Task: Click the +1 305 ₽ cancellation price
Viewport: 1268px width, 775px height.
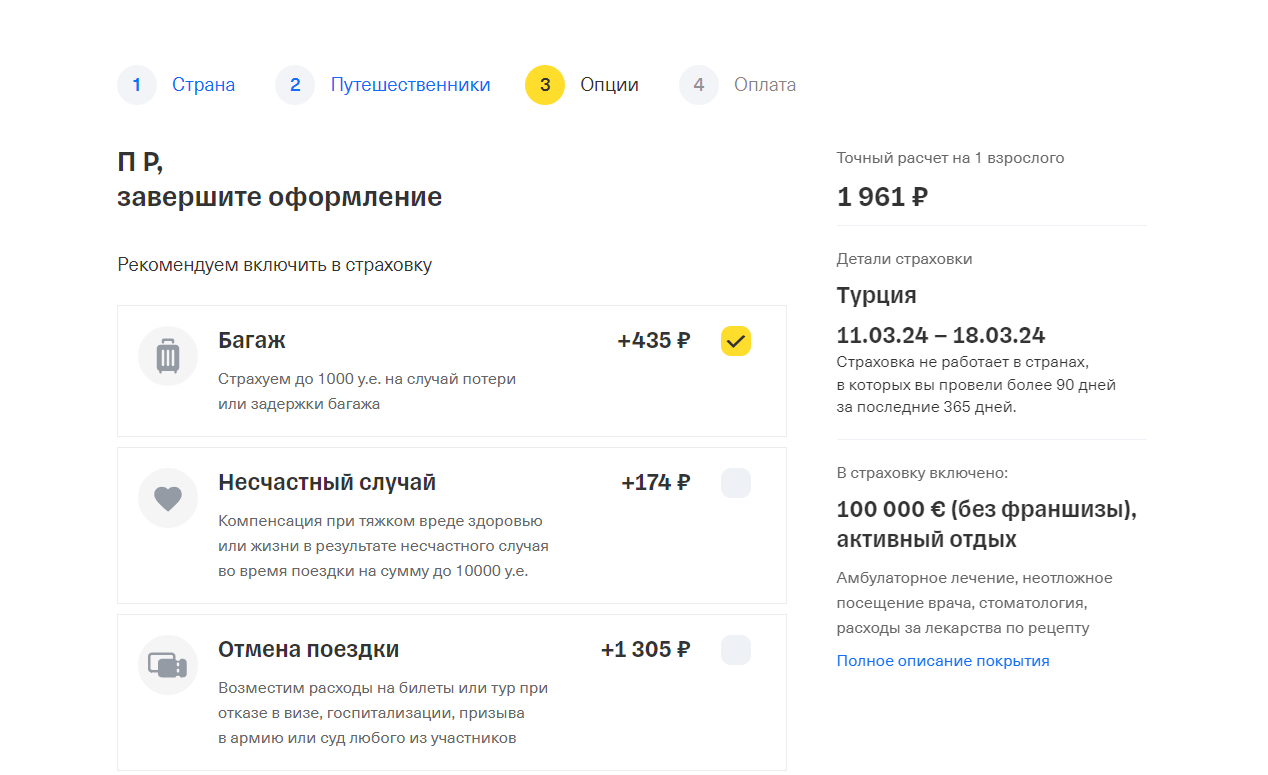Action: click(x=646, y=650)
